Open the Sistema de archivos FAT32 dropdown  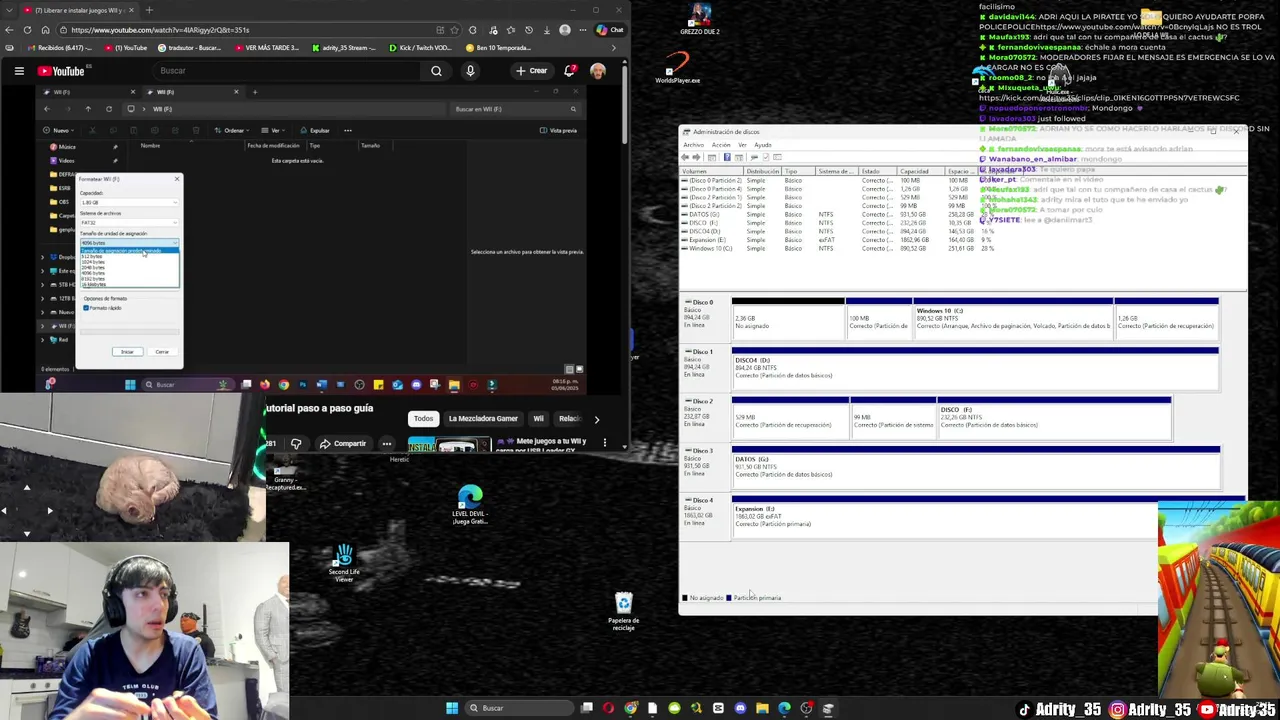point(129,223)
